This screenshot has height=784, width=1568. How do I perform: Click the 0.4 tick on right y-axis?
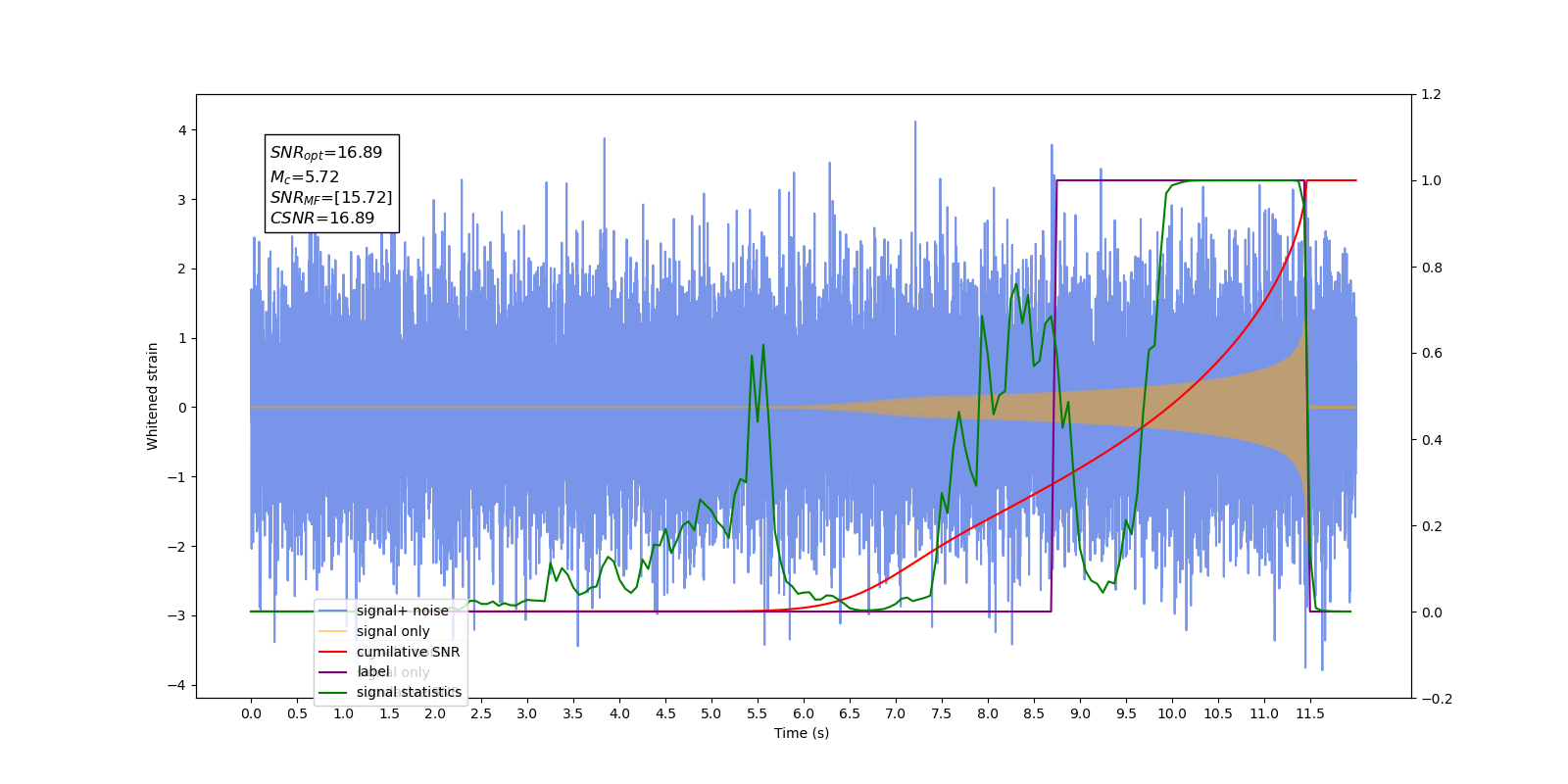[1432, 440]
